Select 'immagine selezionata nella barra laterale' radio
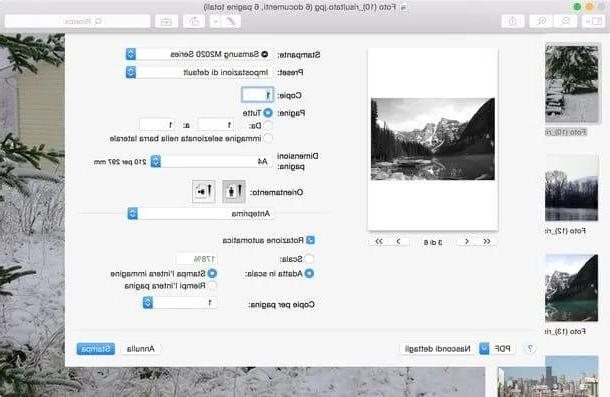 pos(268,138)
